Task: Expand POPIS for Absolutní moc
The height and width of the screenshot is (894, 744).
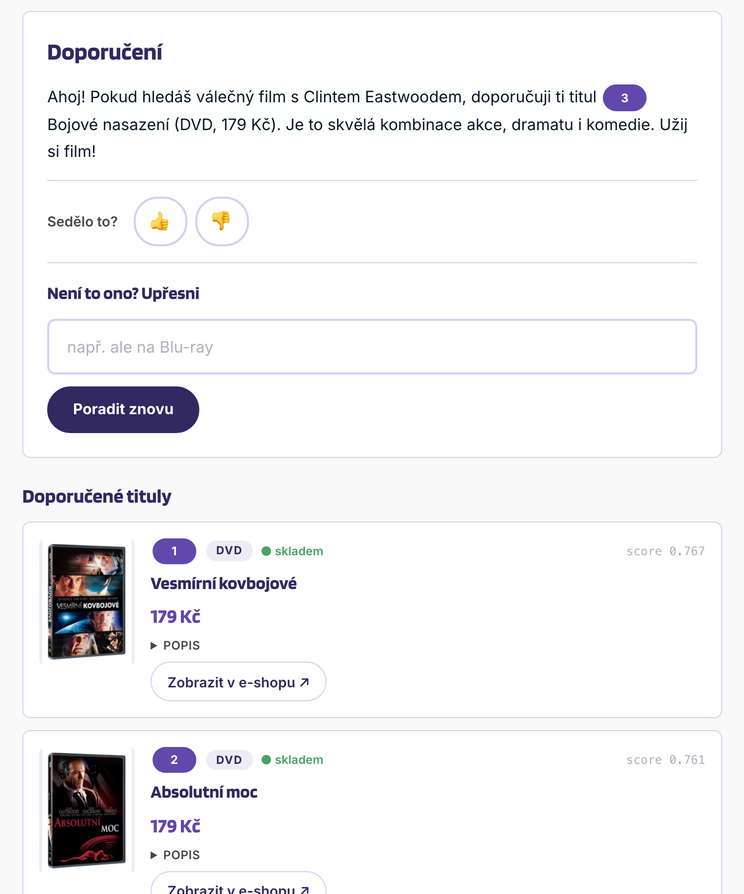Action: coord(175,855)
